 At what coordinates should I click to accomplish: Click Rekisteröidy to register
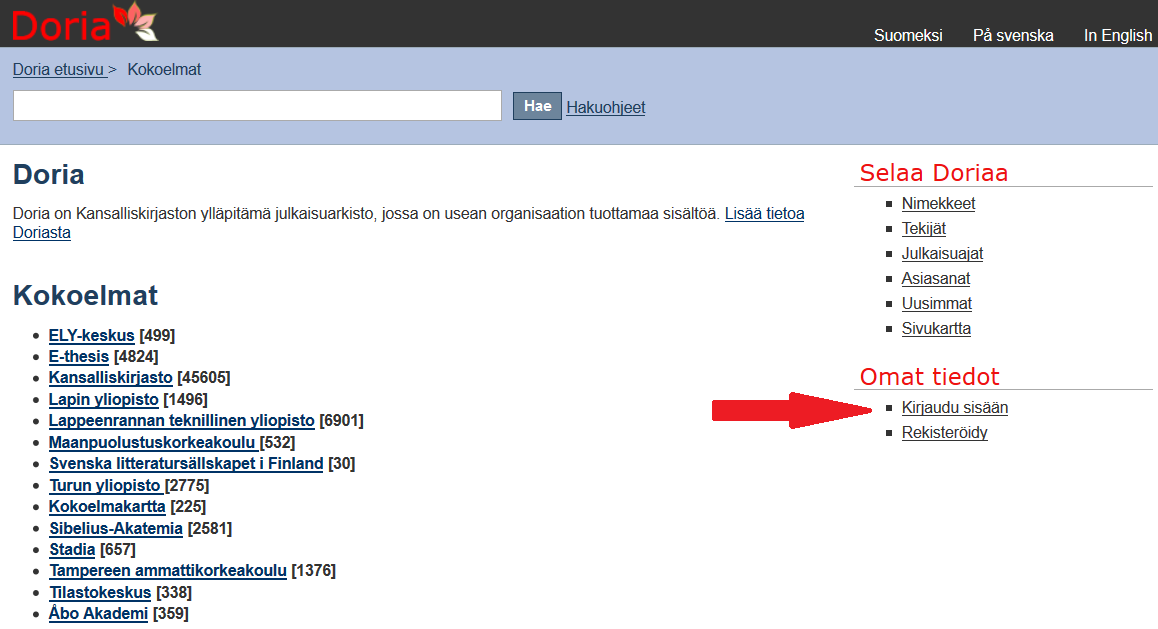coord(945,433)
